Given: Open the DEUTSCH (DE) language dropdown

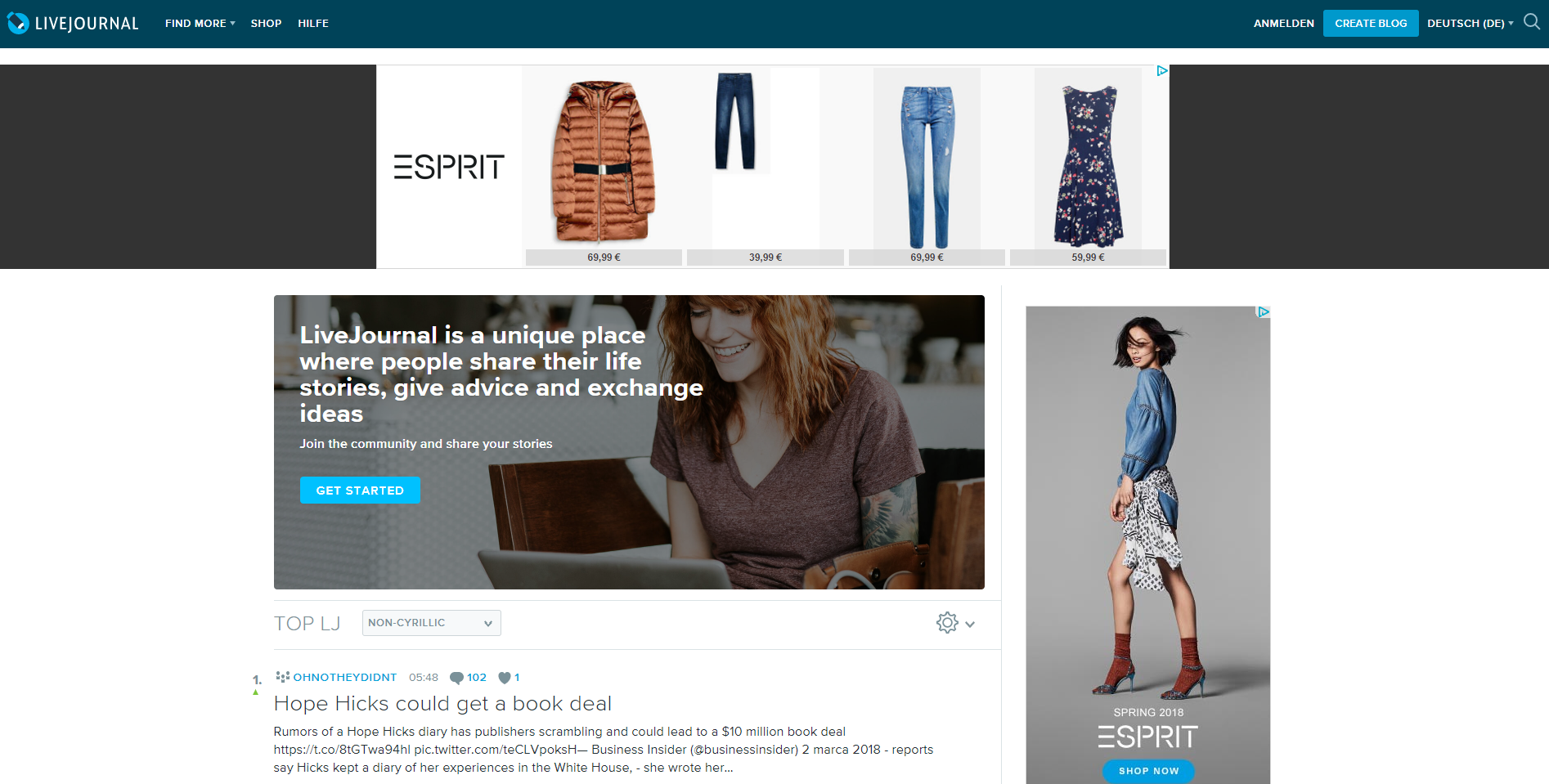Looking at the screenshot, I should point(1470,23).
